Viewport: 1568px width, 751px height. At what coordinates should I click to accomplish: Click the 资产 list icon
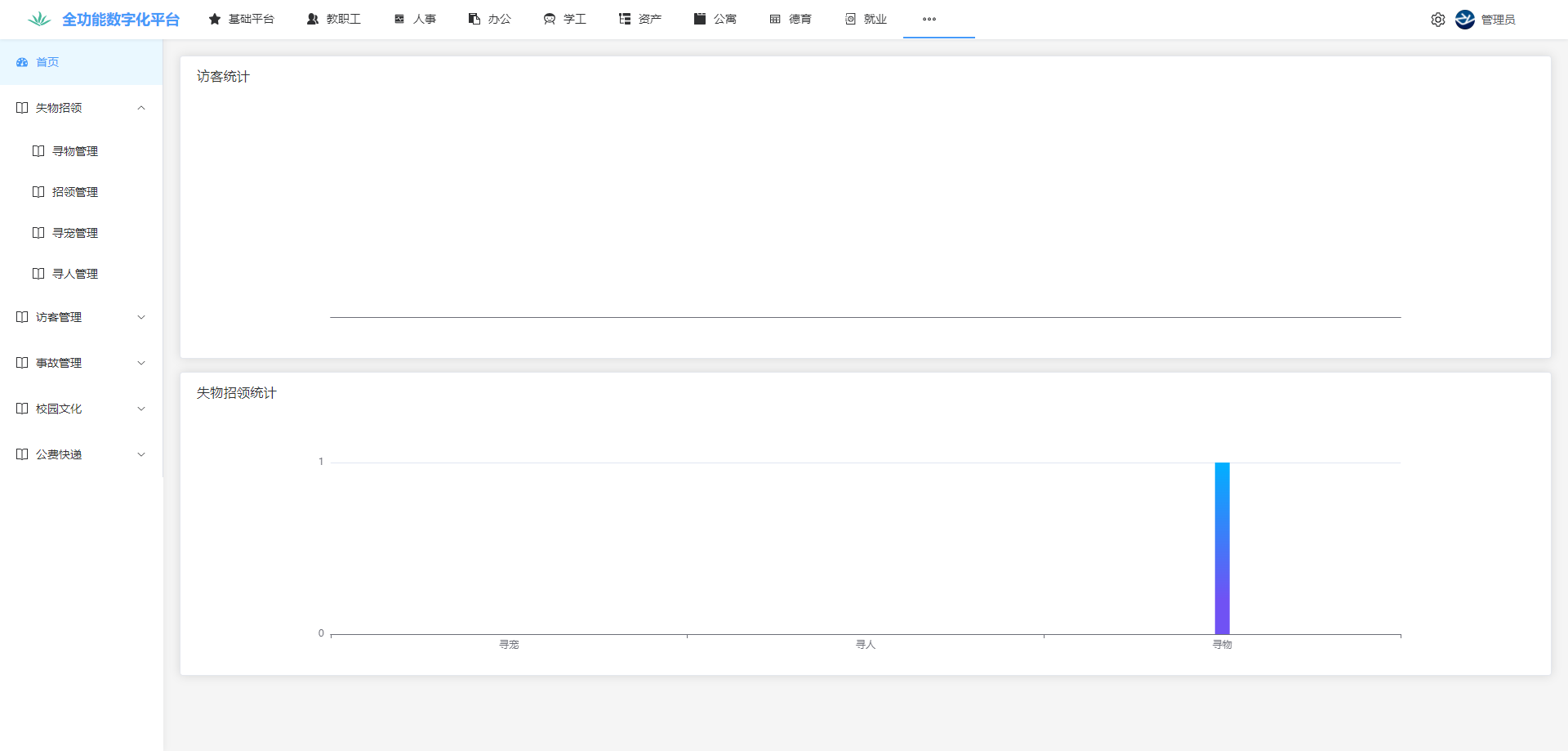click(625, 19)
